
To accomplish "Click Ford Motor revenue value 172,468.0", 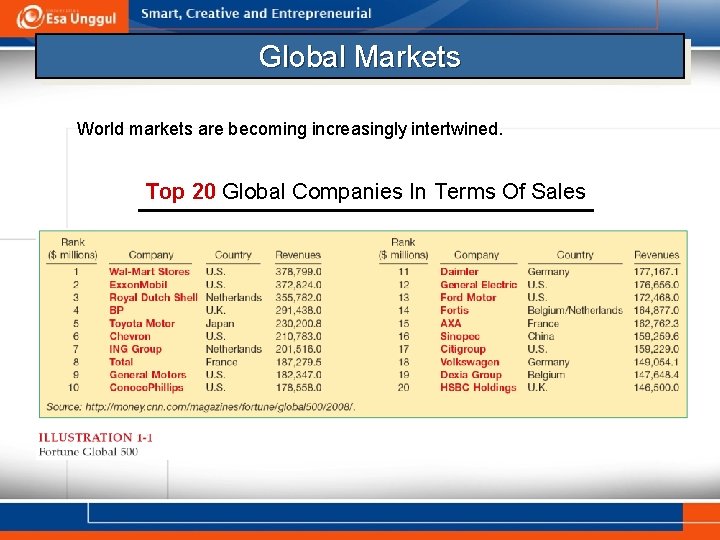I will (656, 297).
